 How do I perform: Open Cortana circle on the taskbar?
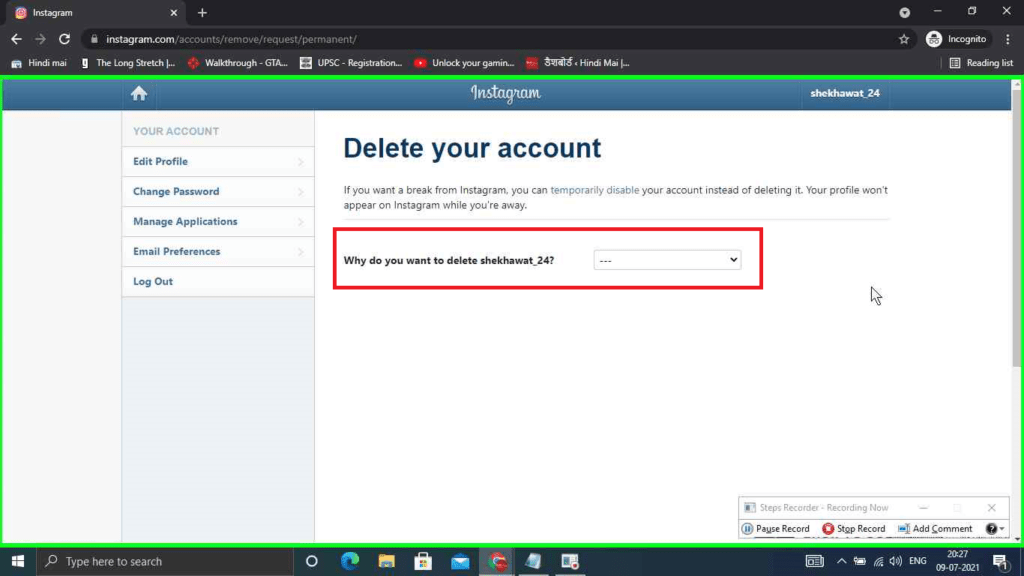312,561
